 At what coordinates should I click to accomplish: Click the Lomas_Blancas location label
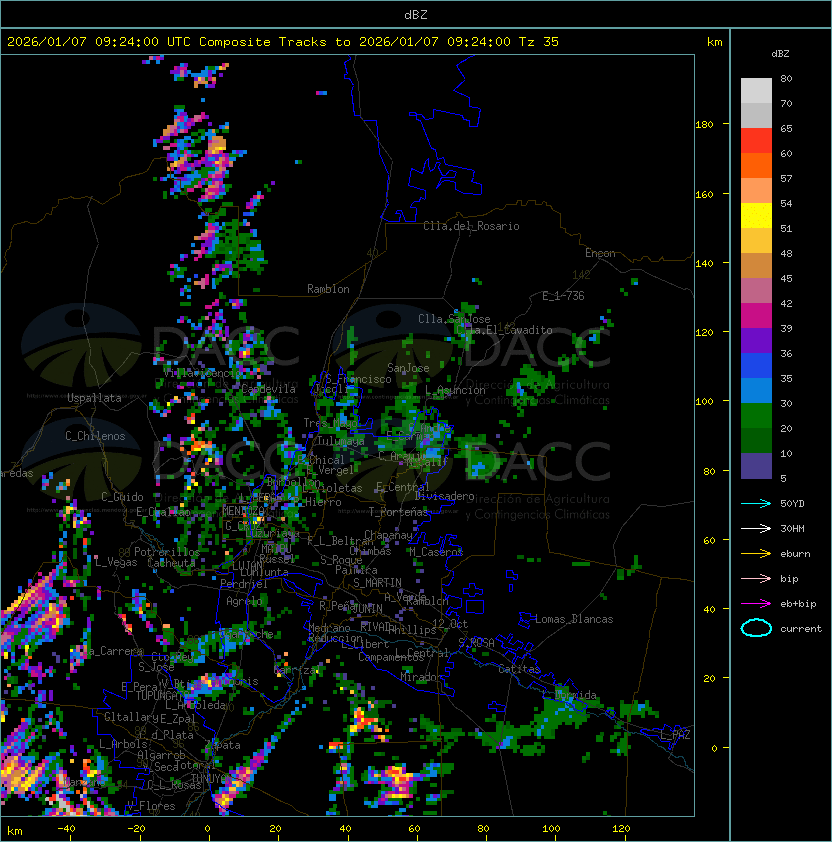[574, 619]
